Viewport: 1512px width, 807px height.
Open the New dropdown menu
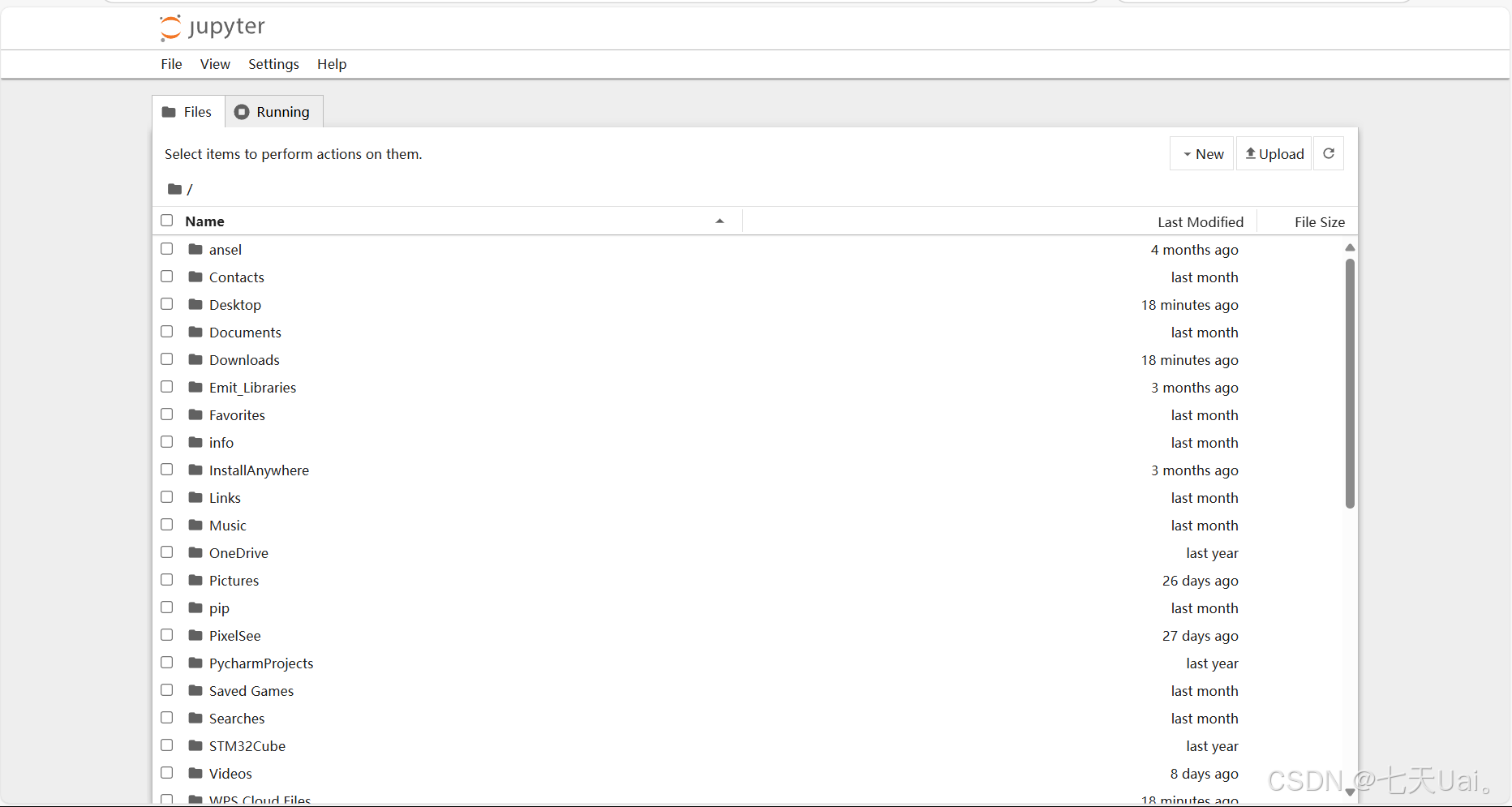click(1202, 153)
